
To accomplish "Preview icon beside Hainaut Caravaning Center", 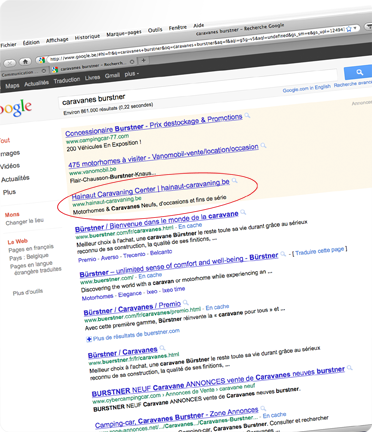I will pos(235,180).
